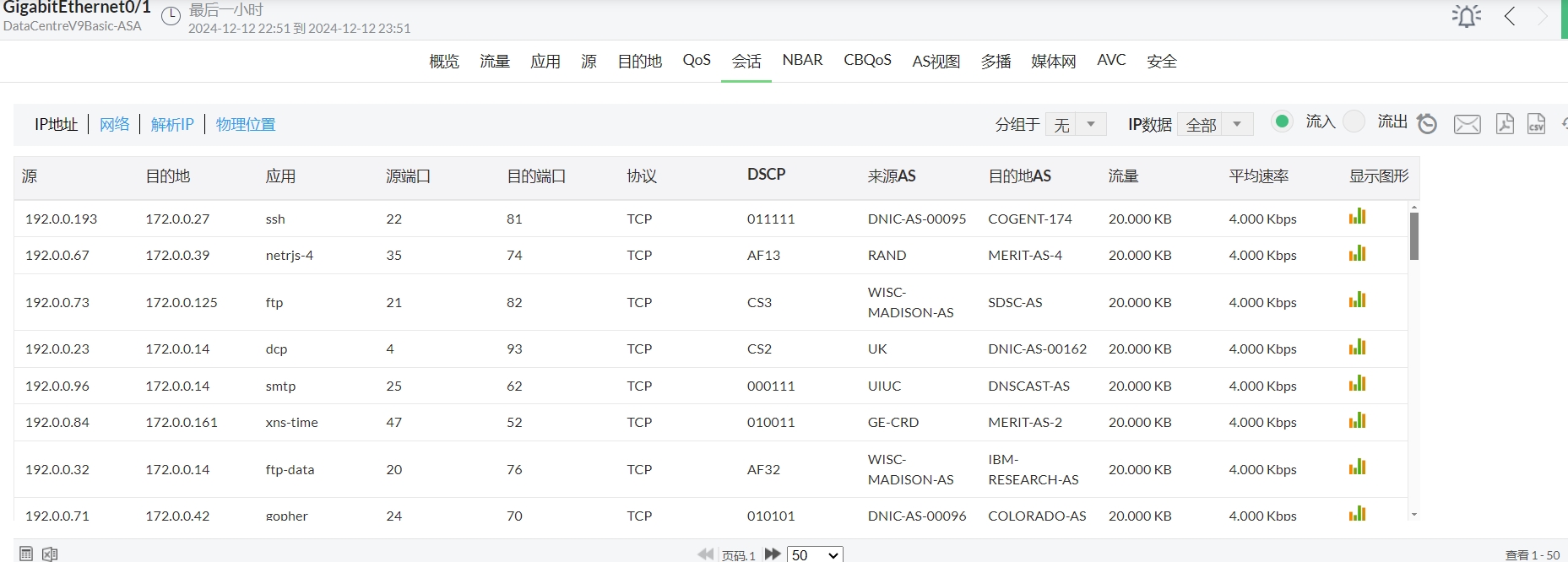Email the report via envelope icon
Screen dimensions: 1568x562
(x=1467, y=125)
